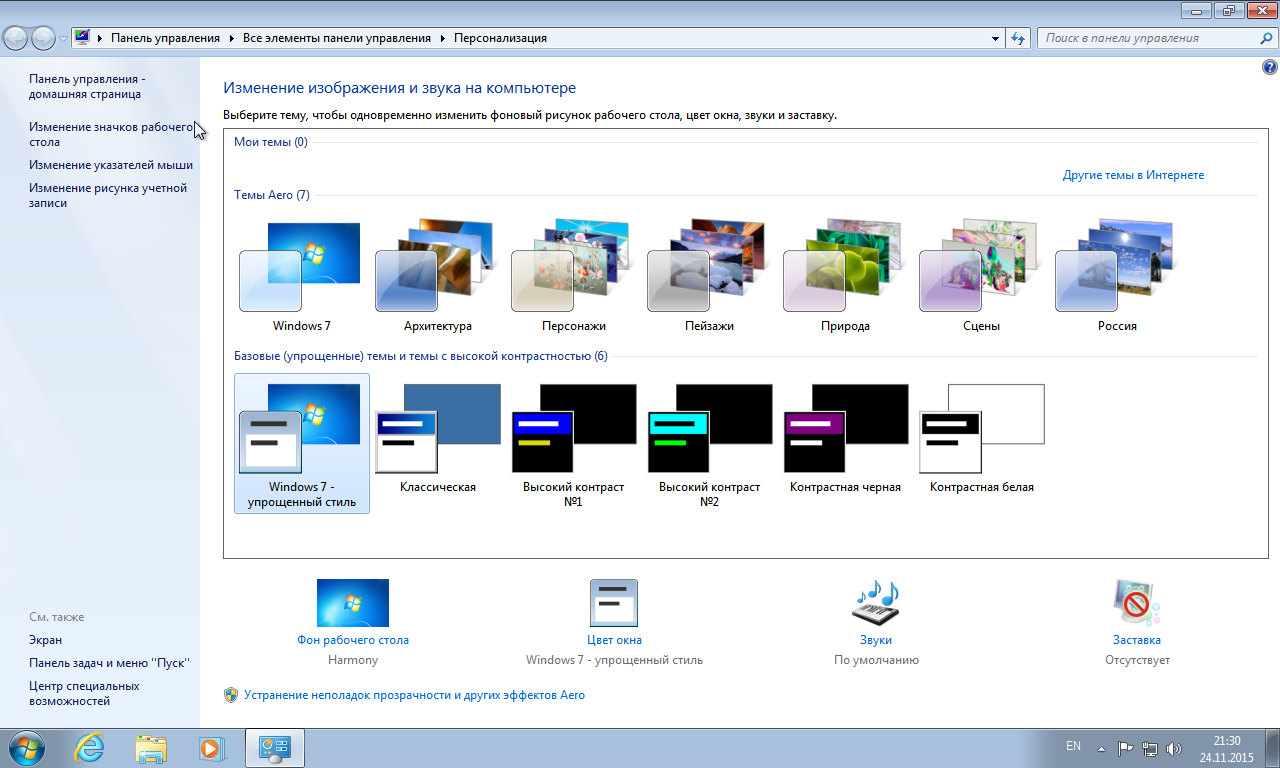Open the Start menu
The height and width of the screenshot is (768, 1280).
[x=25, y=748]
